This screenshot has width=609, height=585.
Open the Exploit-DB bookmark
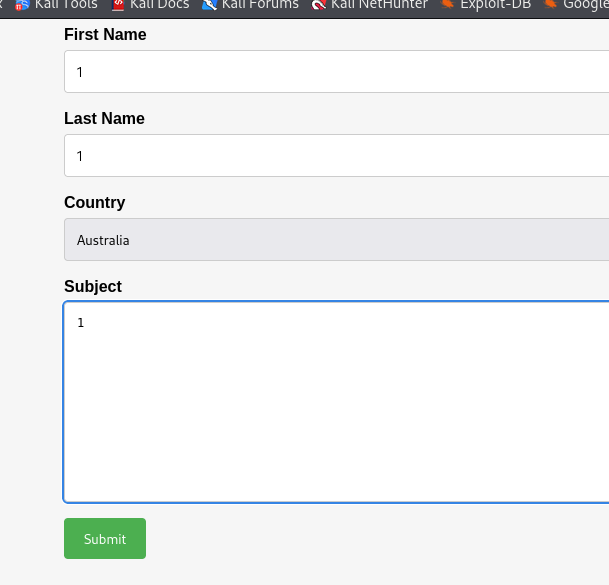click(486, 5)
